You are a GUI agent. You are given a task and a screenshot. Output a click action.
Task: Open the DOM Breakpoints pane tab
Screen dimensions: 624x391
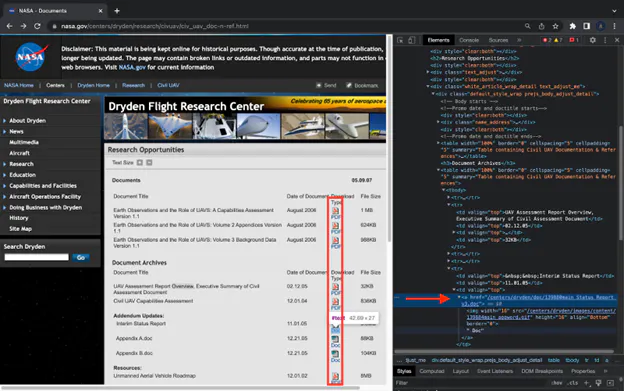542,371
